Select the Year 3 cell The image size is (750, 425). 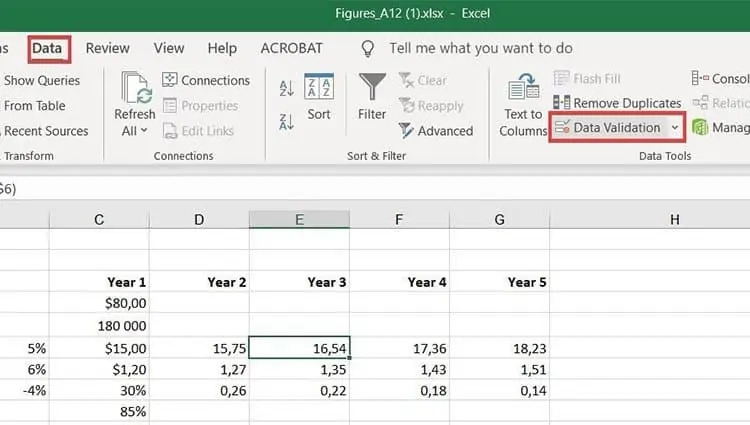pyautogui.click(x=299, y=282)
